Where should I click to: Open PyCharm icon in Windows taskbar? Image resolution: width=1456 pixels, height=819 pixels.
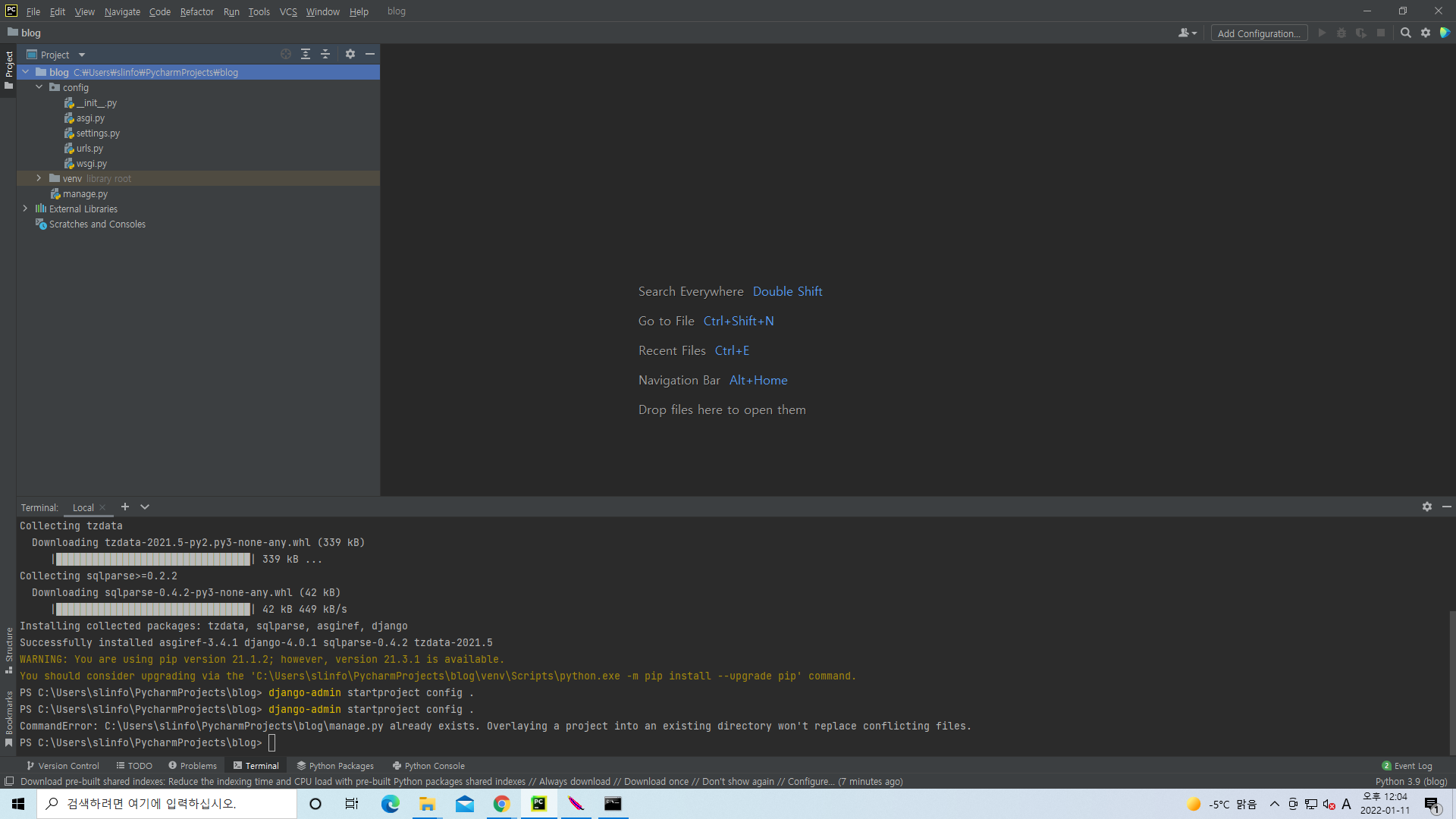coord(538,804)
